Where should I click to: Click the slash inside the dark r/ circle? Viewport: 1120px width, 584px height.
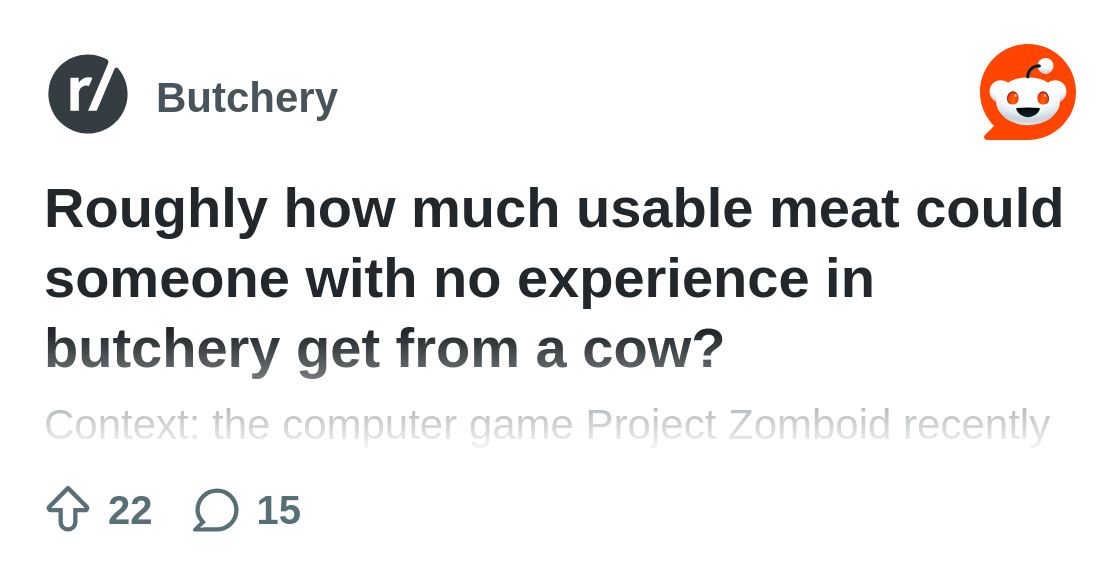click(96, 94)
